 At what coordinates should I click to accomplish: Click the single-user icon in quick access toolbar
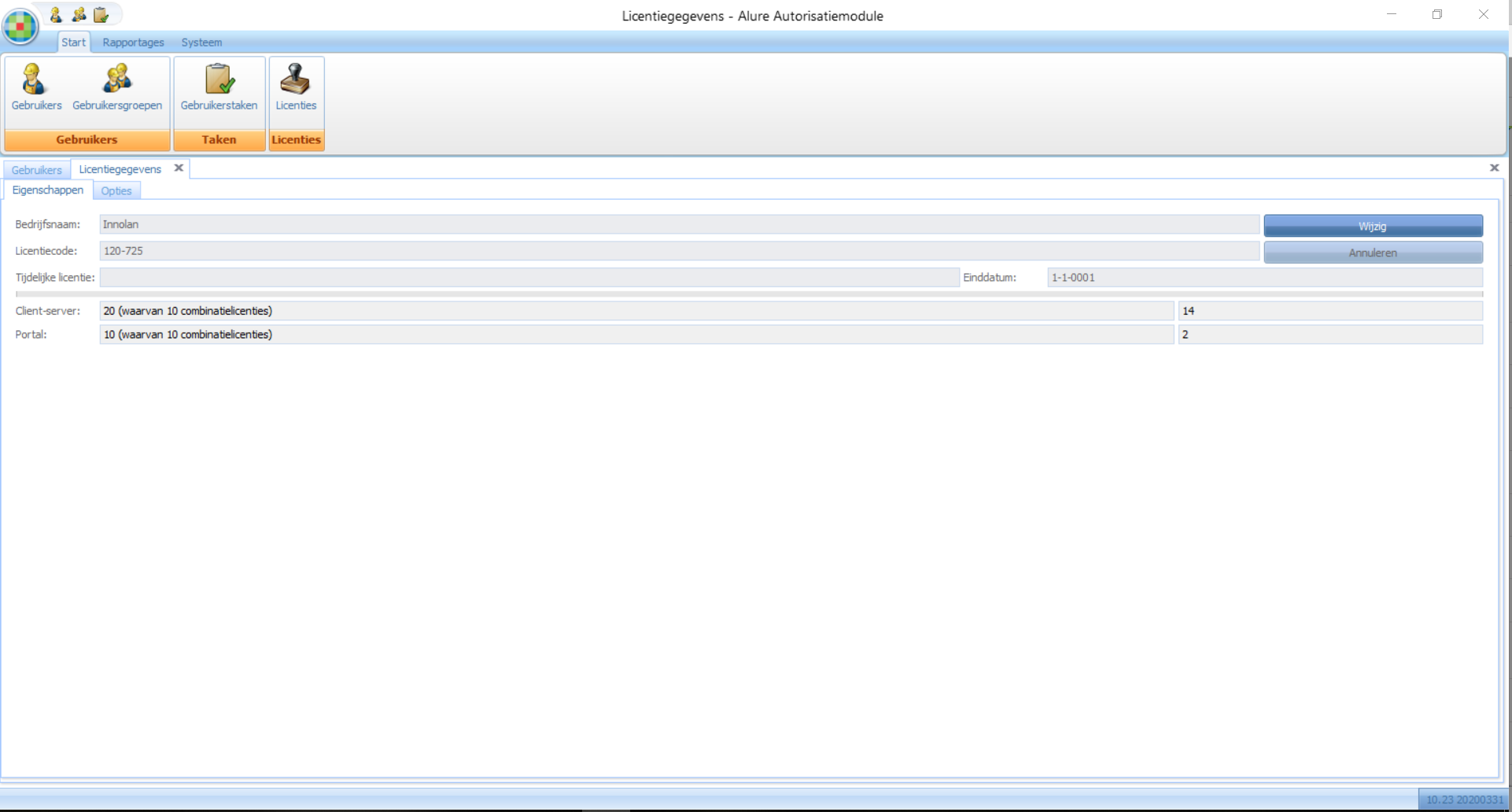pyautogui.click(x=56, y=15)
